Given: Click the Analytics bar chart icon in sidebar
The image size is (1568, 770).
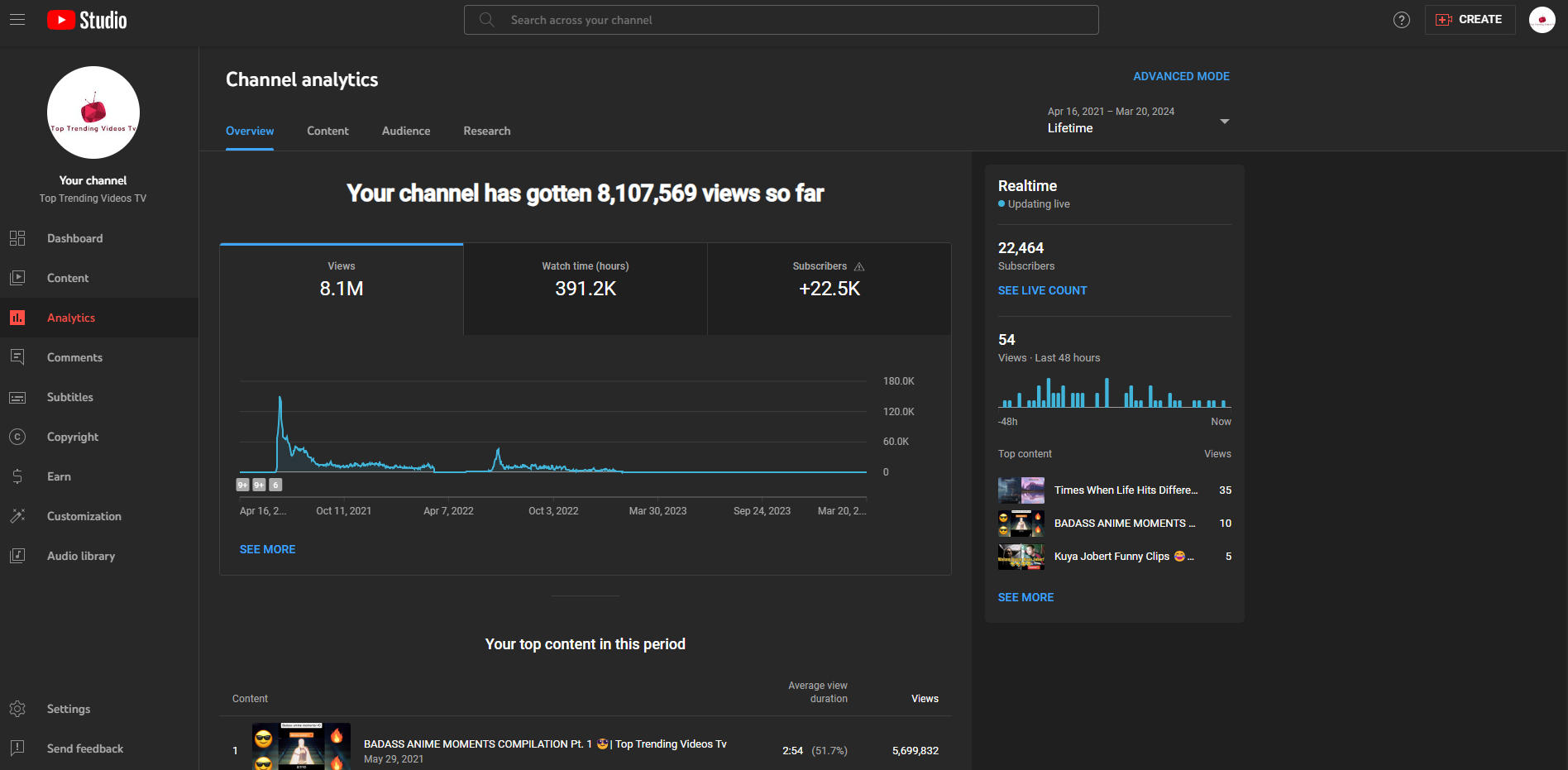Looking at the screenshot, I should point(17,318).
